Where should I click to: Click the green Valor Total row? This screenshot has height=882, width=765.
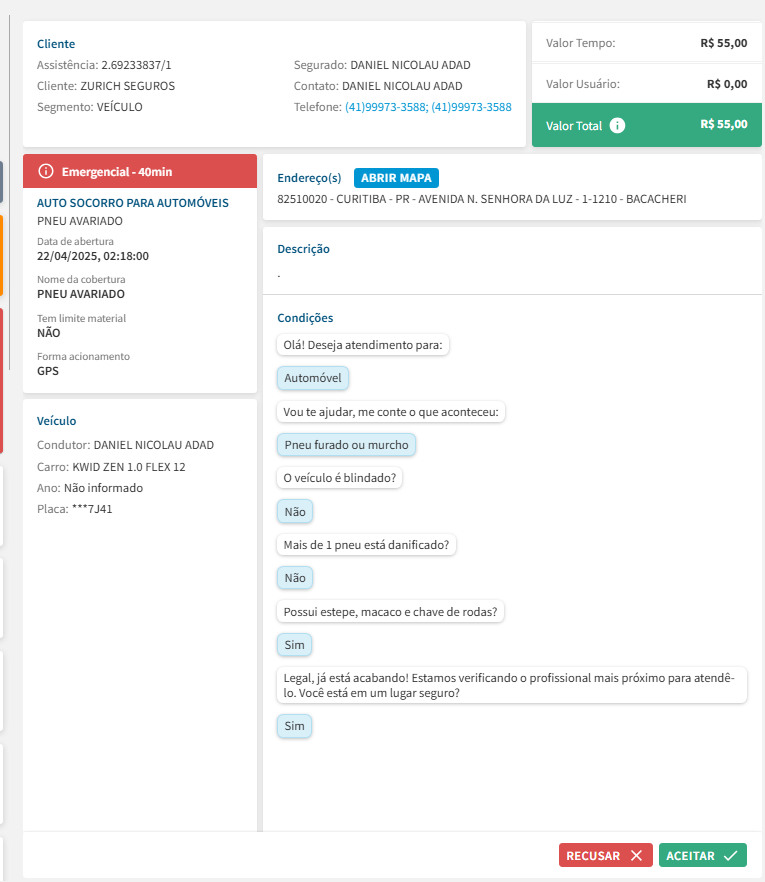[646, 125]
